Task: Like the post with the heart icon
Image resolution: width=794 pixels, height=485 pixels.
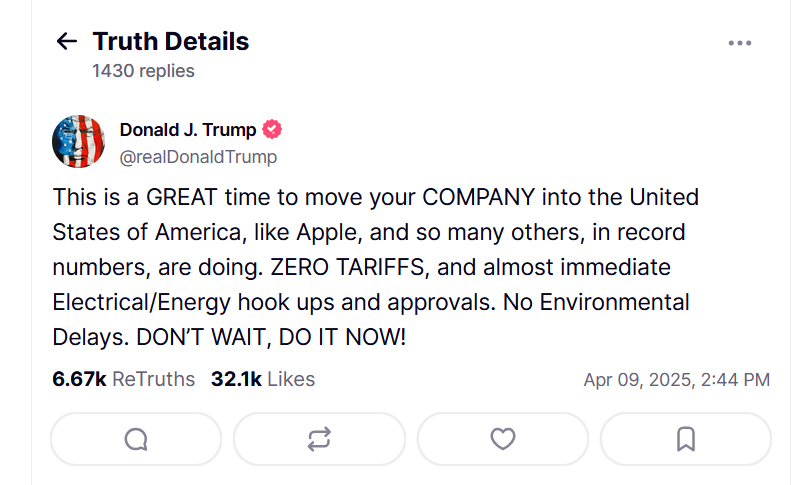Action: click(503, 439)
